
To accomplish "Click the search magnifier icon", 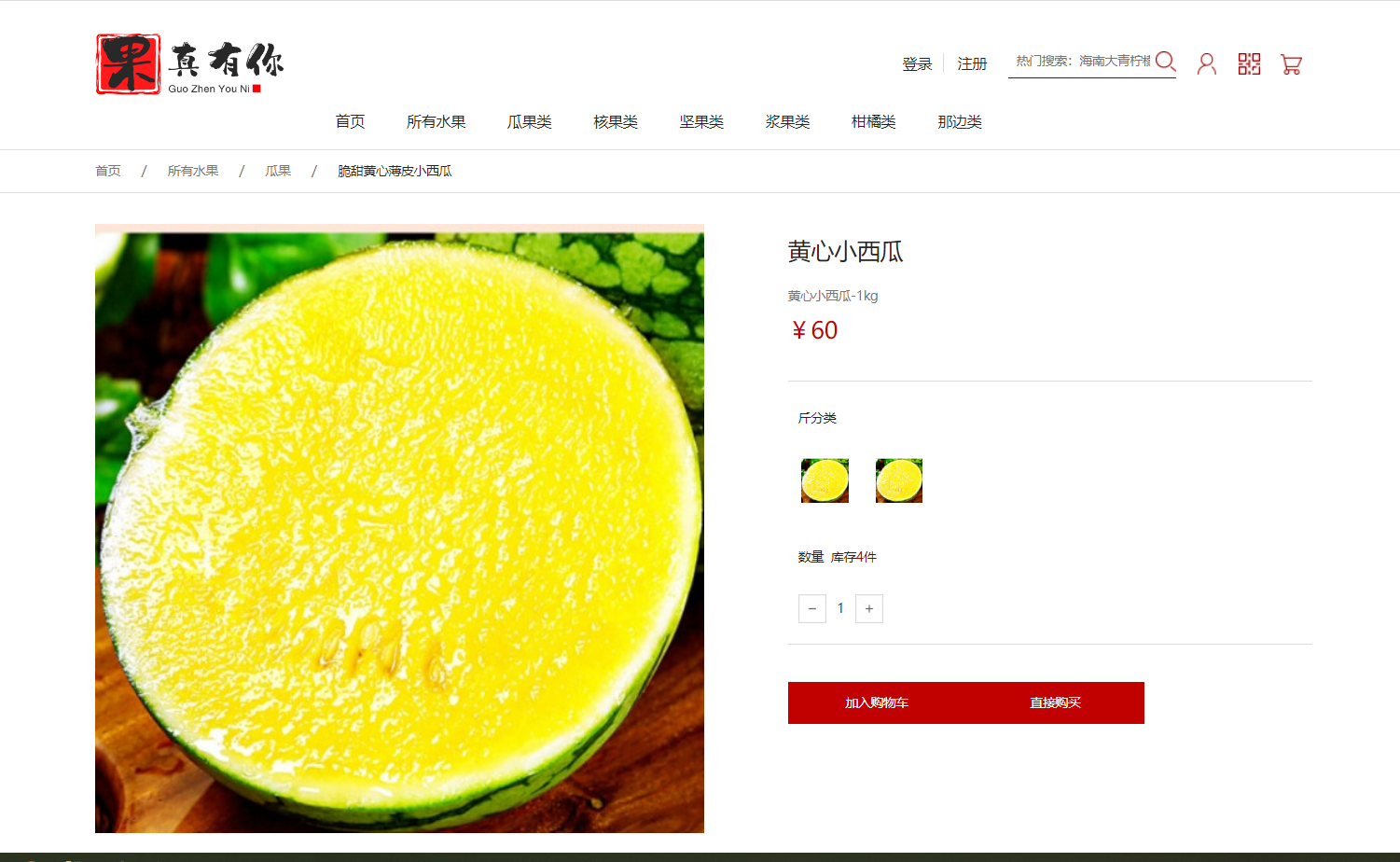I will click(x=1165, y=62).
